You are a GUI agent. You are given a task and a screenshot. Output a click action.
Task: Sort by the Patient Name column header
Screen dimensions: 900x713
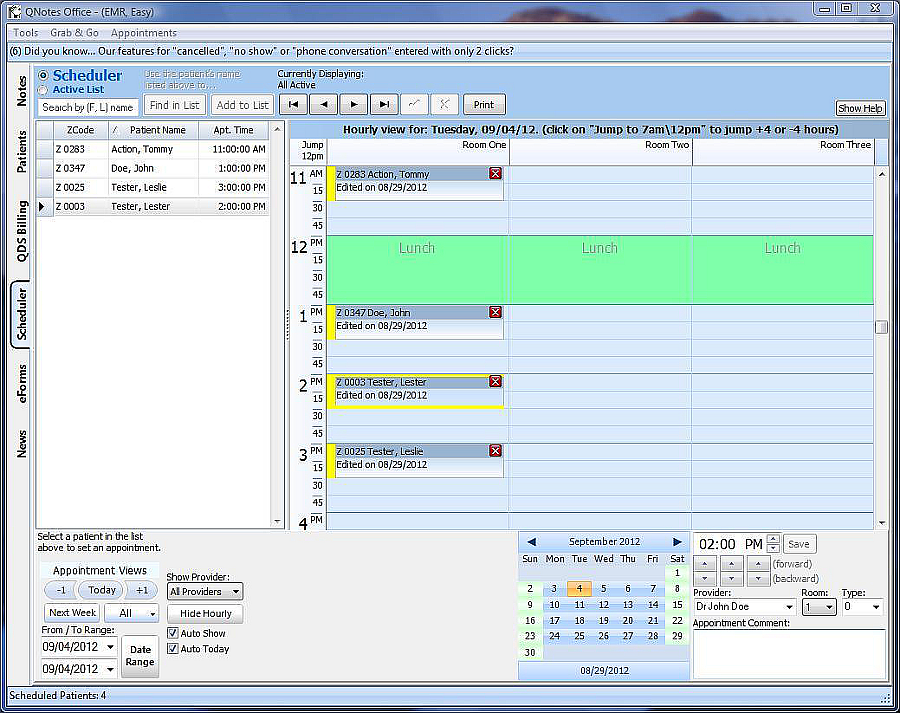pos(153,130)
